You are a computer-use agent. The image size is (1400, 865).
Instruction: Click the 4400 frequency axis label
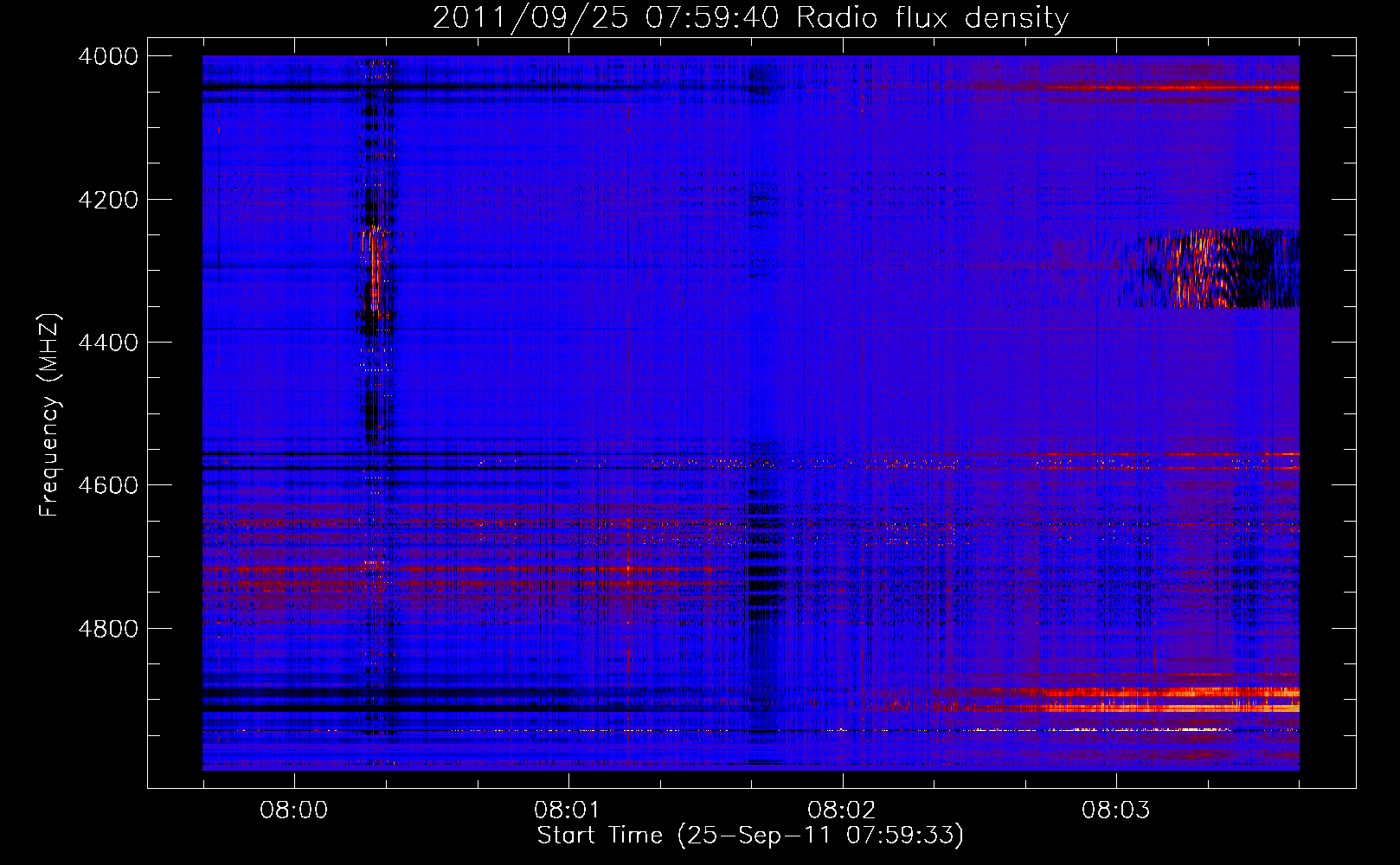[x=108, y=343]
